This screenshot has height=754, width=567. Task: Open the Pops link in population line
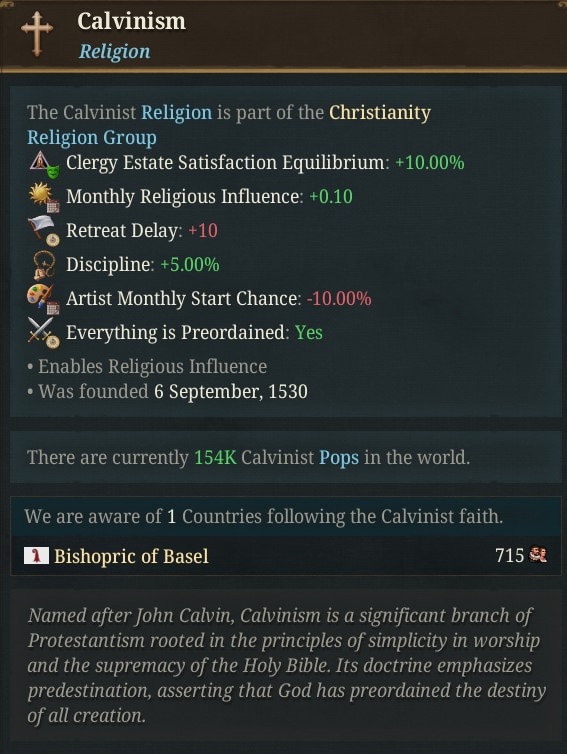339,457
